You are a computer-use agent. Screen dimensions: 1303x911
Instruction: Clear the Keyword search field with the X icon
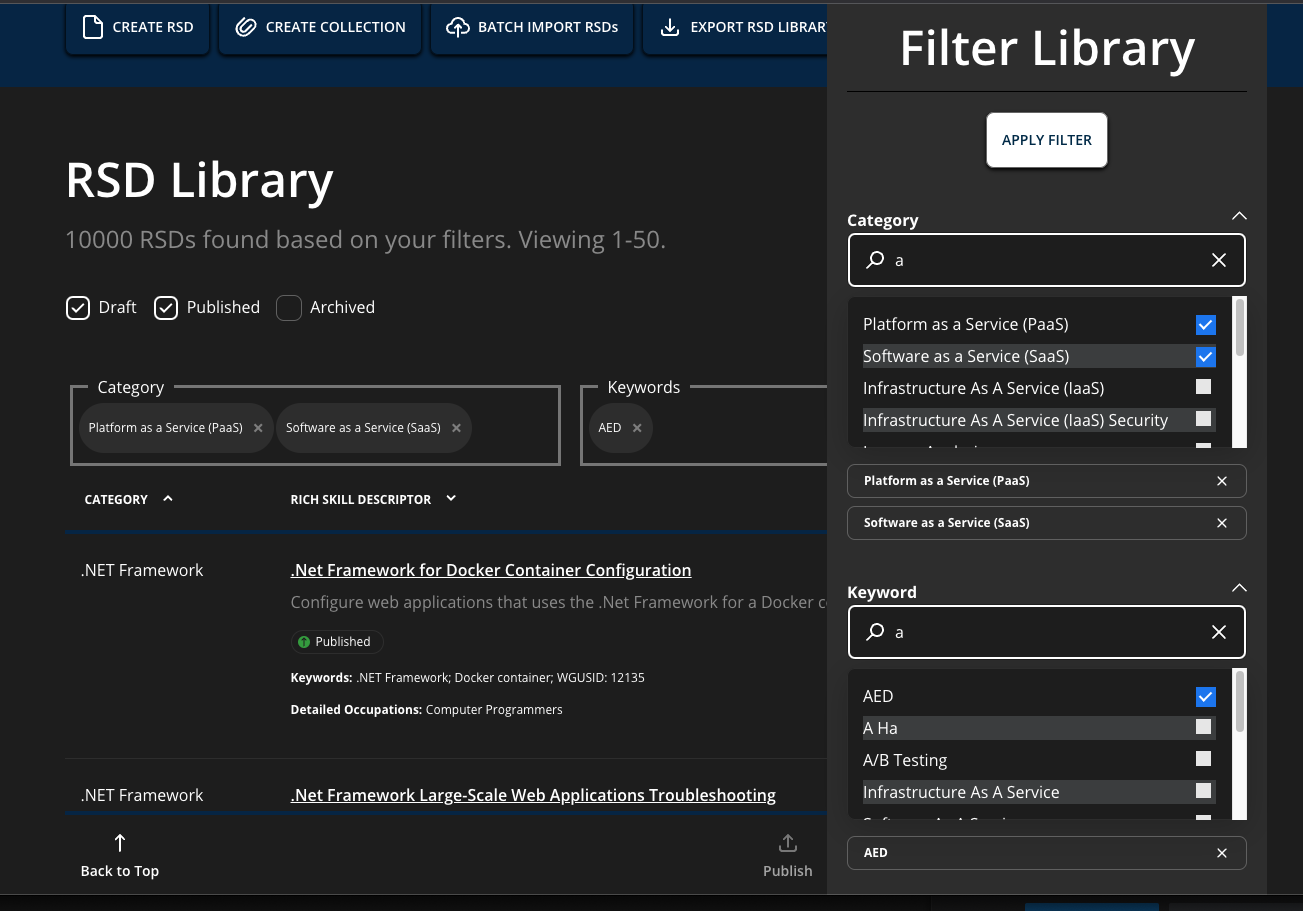pyautogui.click(x=1219, y=632)
